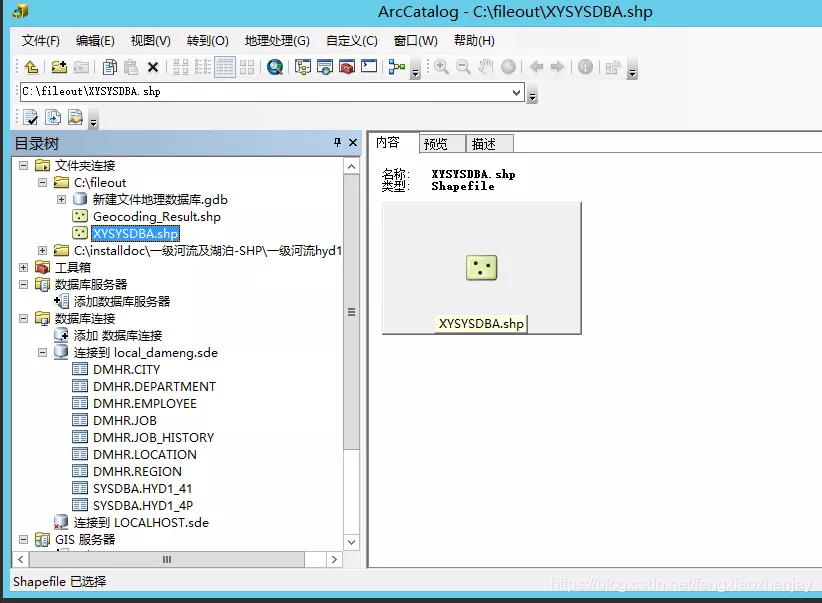Click the Validate Metadata icon
The height and width of the screenshot is (603, 822).
point(31,117)
